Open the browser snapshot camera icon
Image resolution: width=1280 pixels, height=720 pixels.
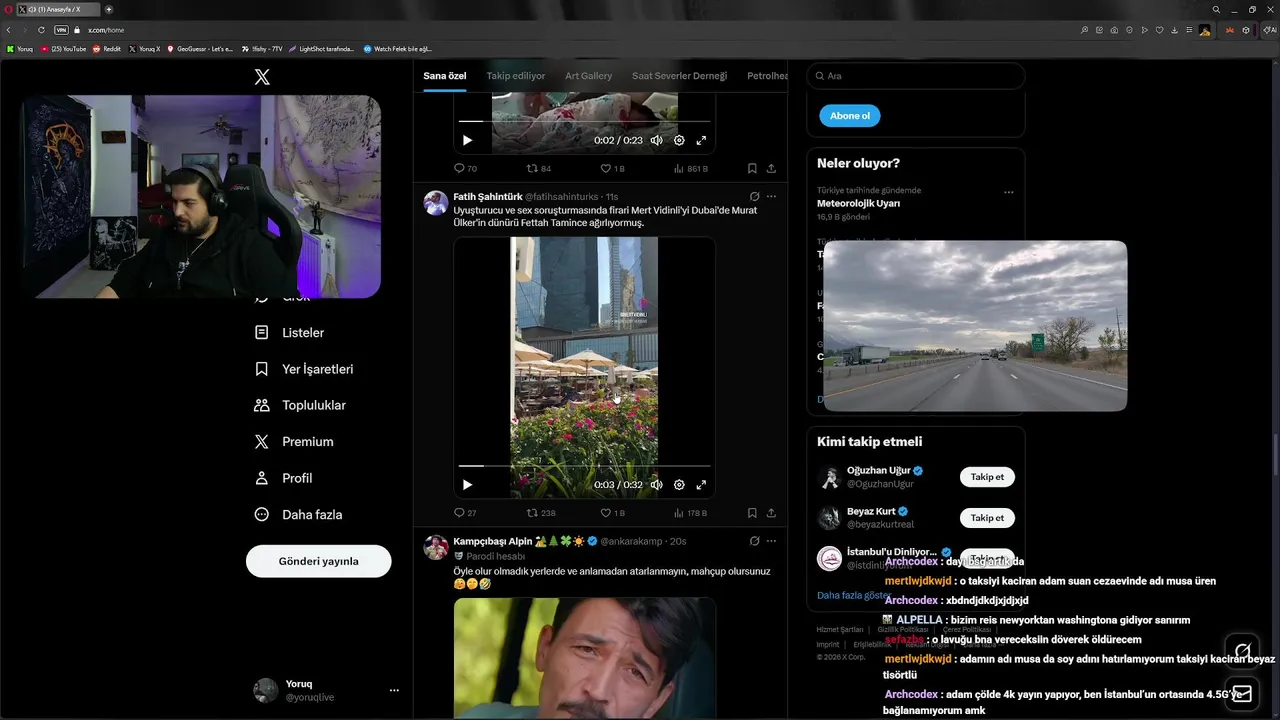tap(1113, 30)
